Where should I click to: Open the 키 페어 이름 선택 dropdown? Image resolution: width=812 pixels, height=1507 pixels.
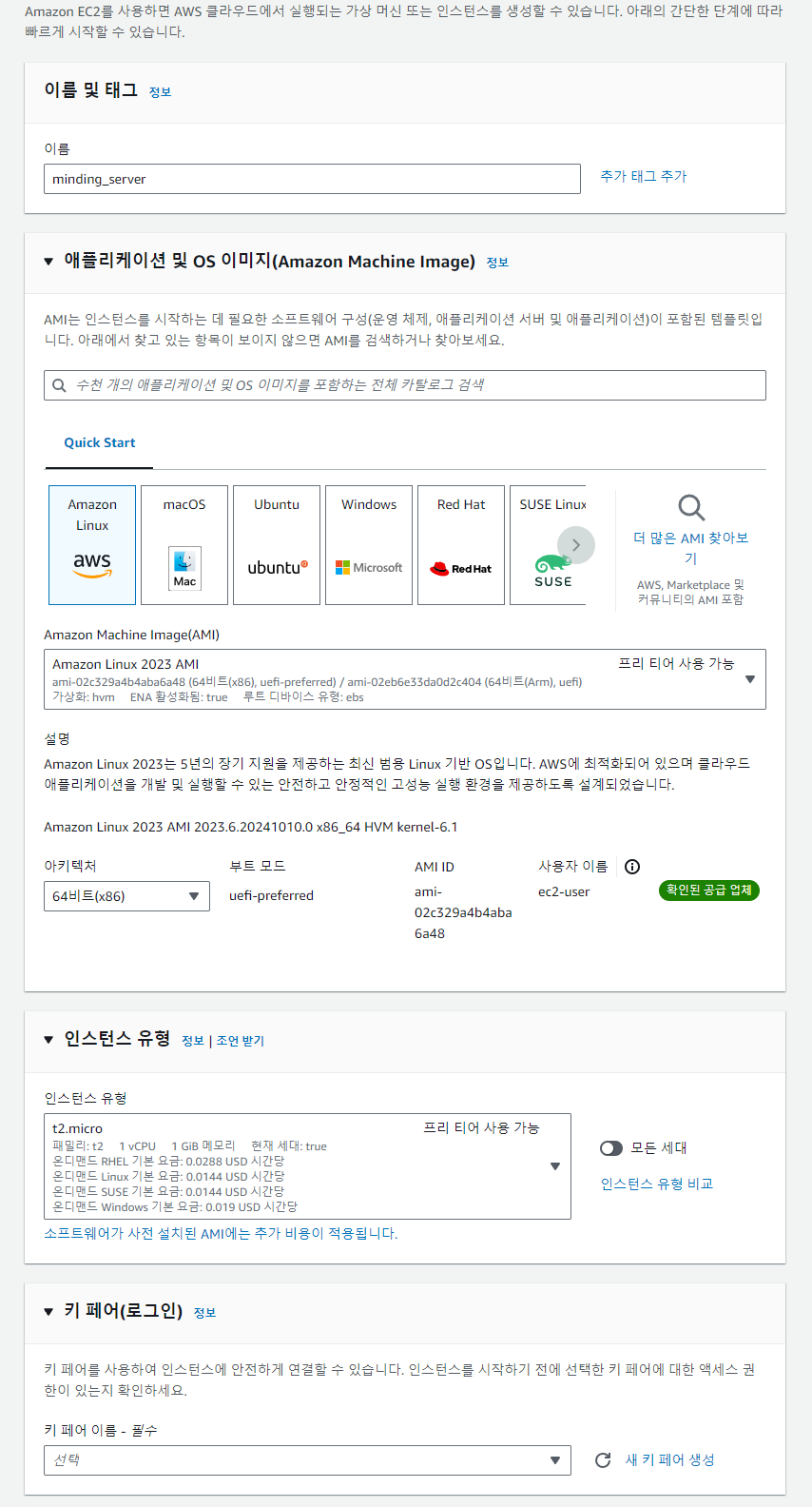coord(307,1460)
